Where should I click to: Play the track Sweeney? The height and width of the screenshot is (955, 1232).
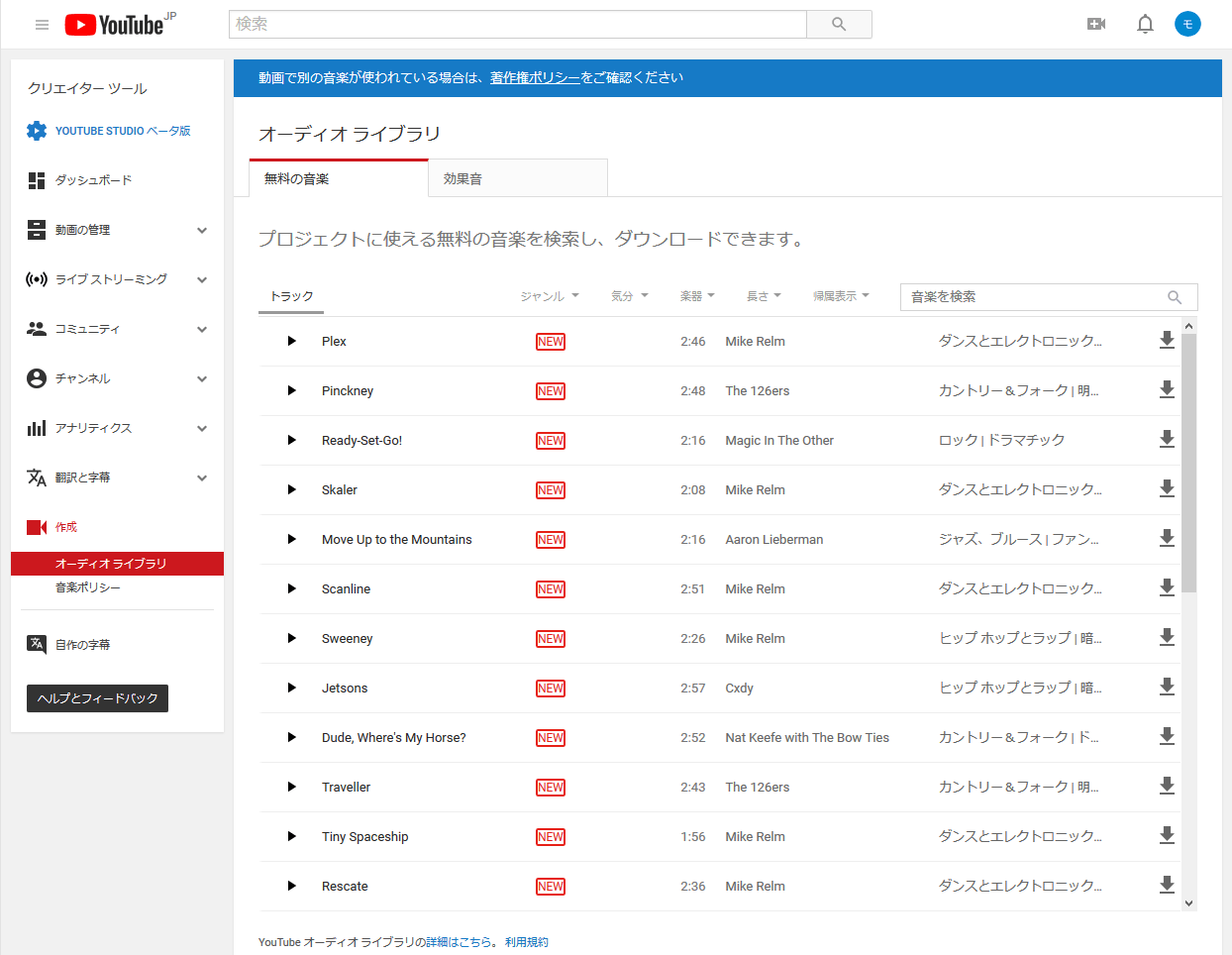pos(292,638)
